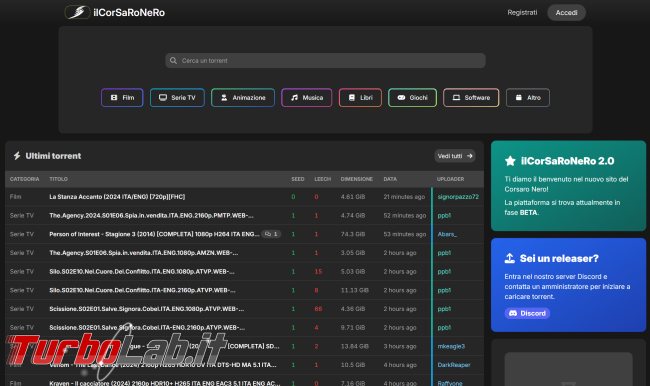Click the Registrati link
The height and width of the screenshot is (386, 650).
(522, 12)
